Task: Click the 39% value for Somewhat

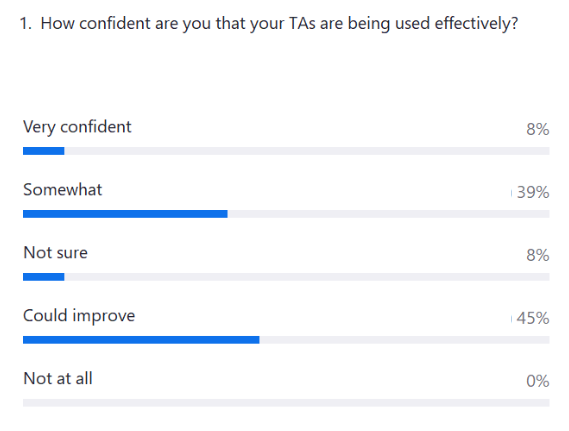Action: coord(533,192)
